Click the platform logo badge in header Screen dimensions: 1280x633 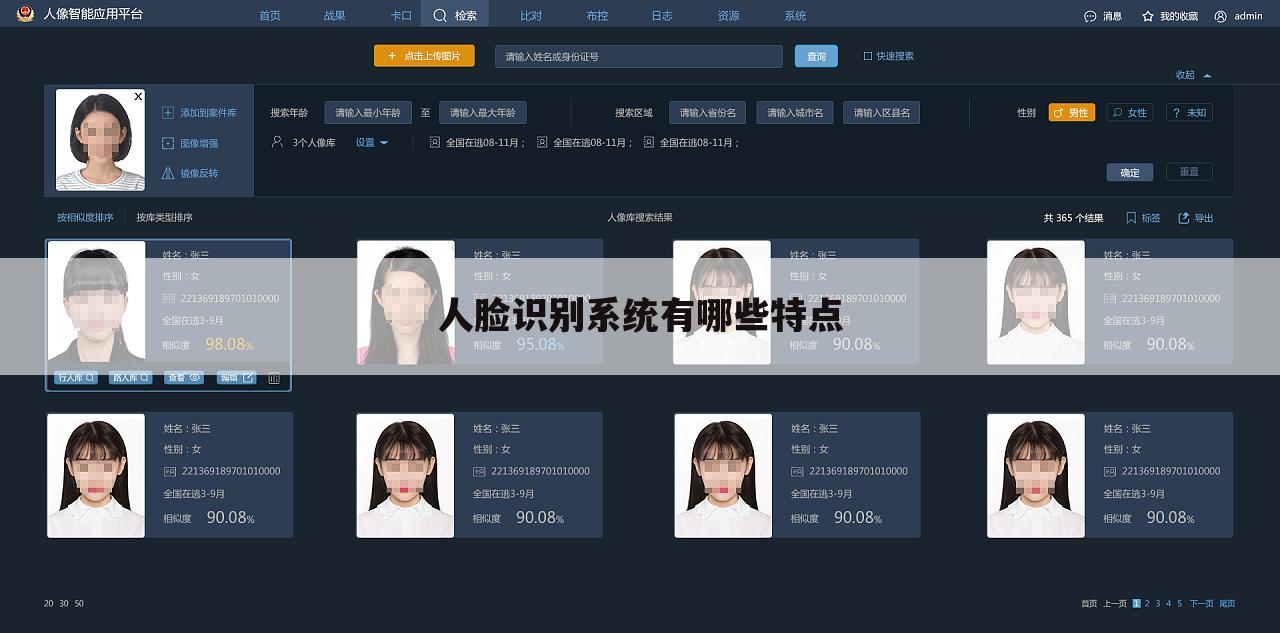pos(25,14)
